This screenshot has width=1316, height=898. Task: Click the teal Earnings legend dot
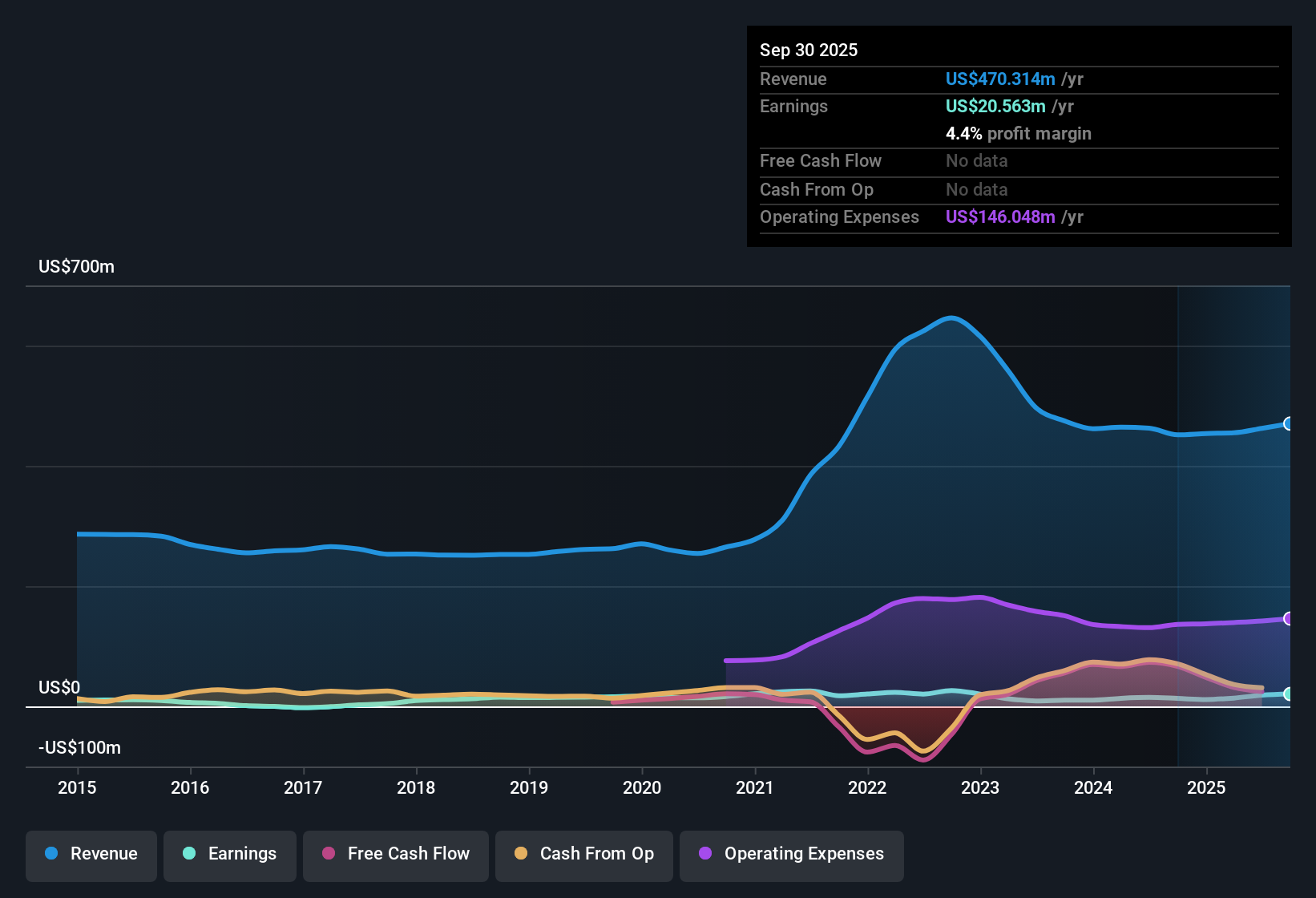point(189,854)
